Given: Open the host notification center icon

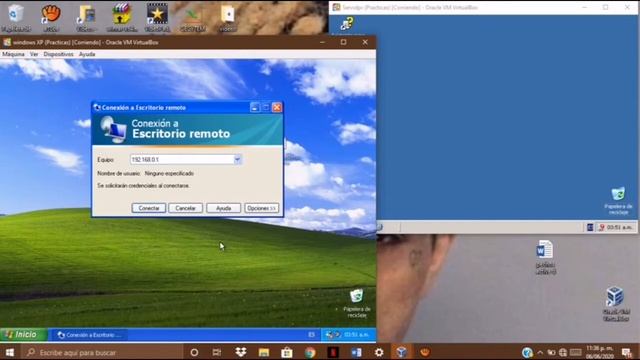Looking at the screenshot, I should [x=627, y=352].
